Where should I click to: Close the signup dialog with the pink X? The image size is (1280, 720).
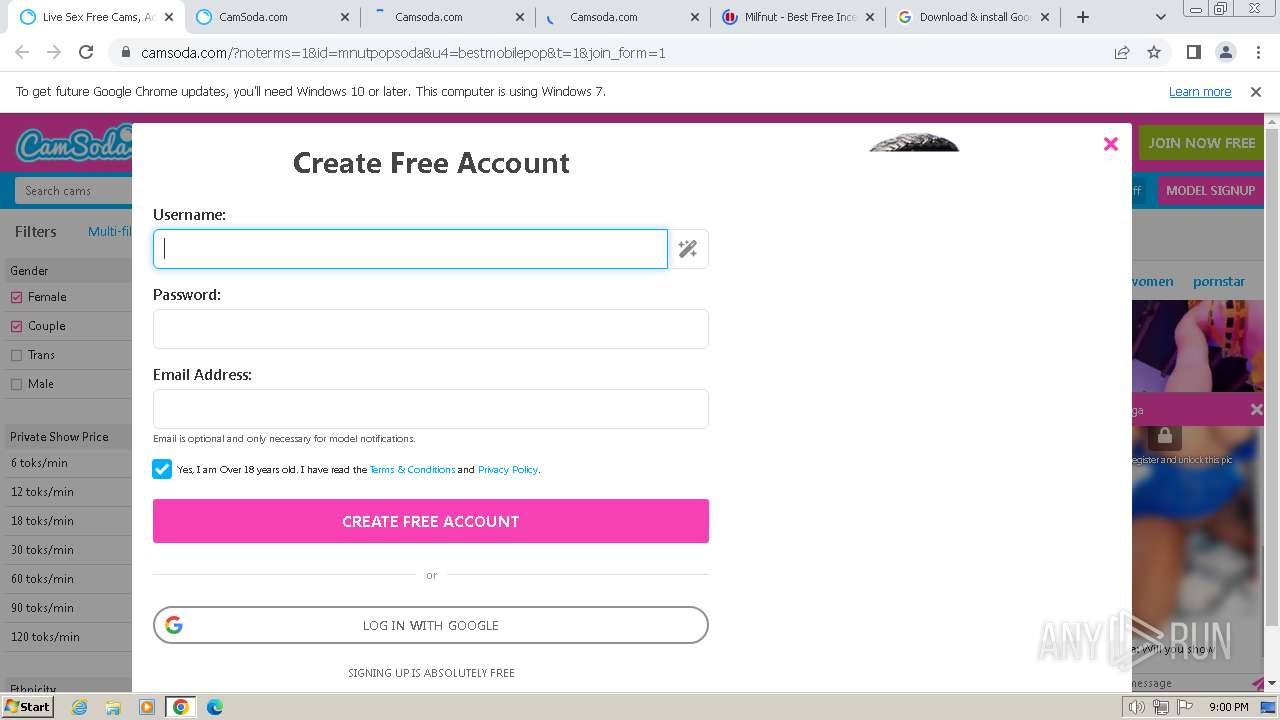[x=1110, y=144]
